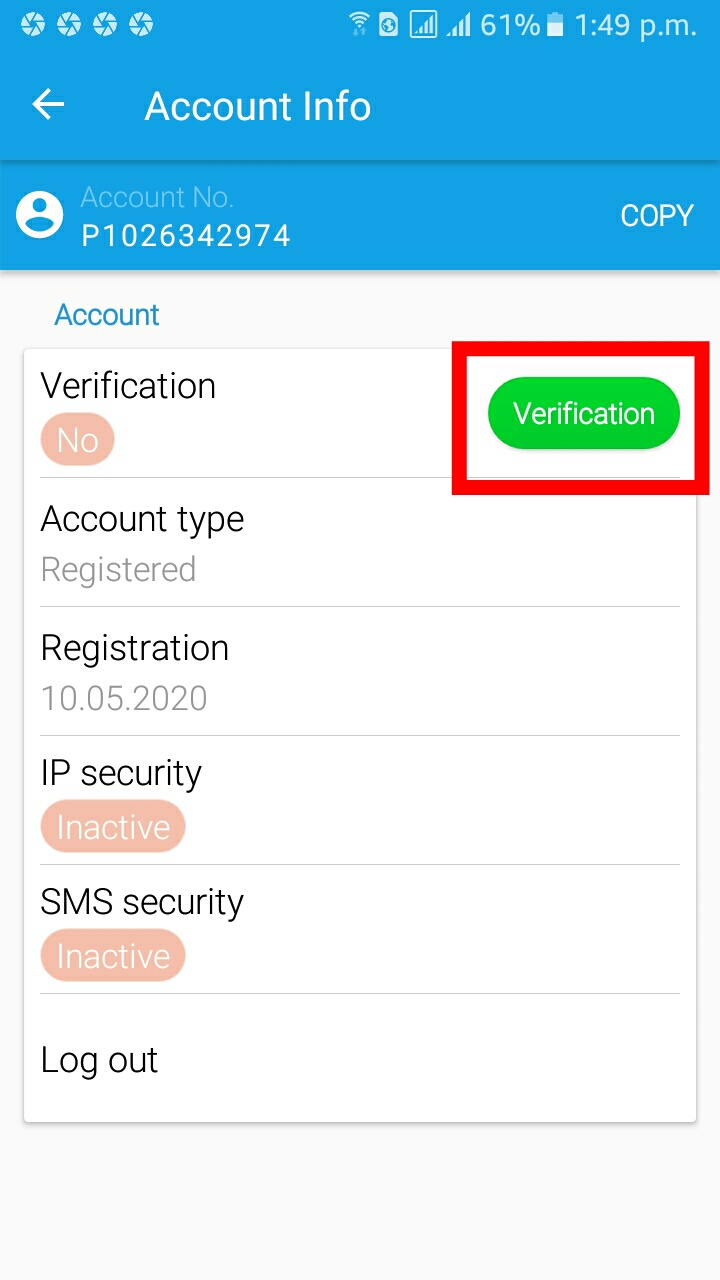Tap the Wi-Fi status bar icon
Image resolution: width=720 pixels, height=1280 pixels.
[358, 24]
